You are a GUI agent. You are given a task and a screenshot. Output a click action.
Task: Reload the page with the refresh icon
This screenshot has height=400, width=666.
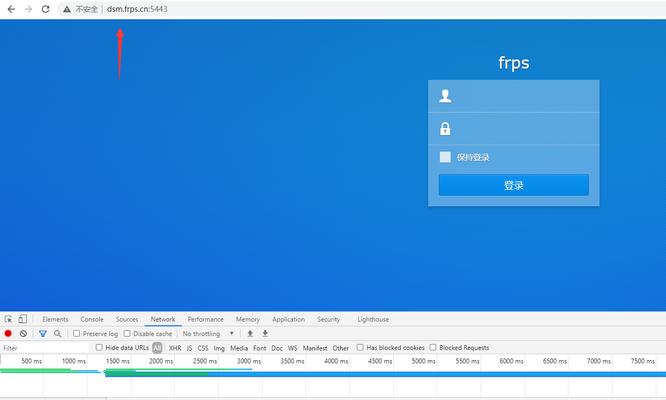pos(45,9)
